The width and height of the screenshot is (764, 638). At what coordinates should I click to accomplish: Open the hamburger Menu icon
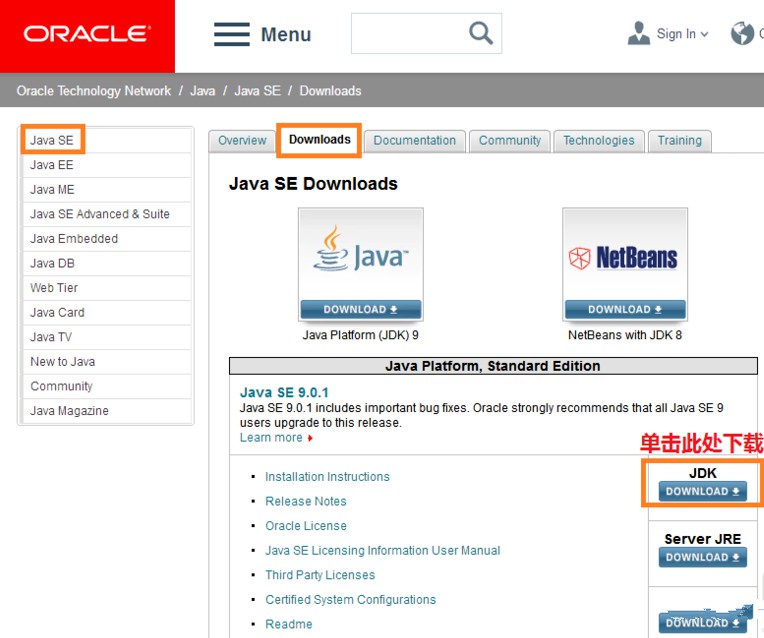tap(232, 34)
